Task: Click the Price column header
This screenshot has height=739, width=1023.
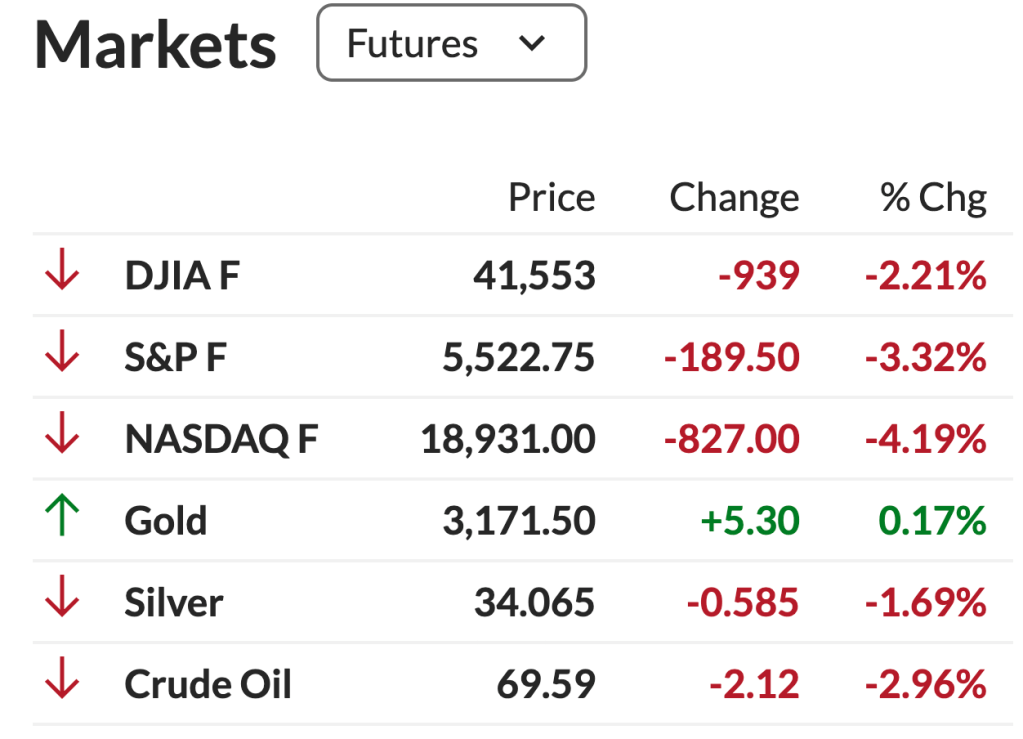Action: click(551, 198)
